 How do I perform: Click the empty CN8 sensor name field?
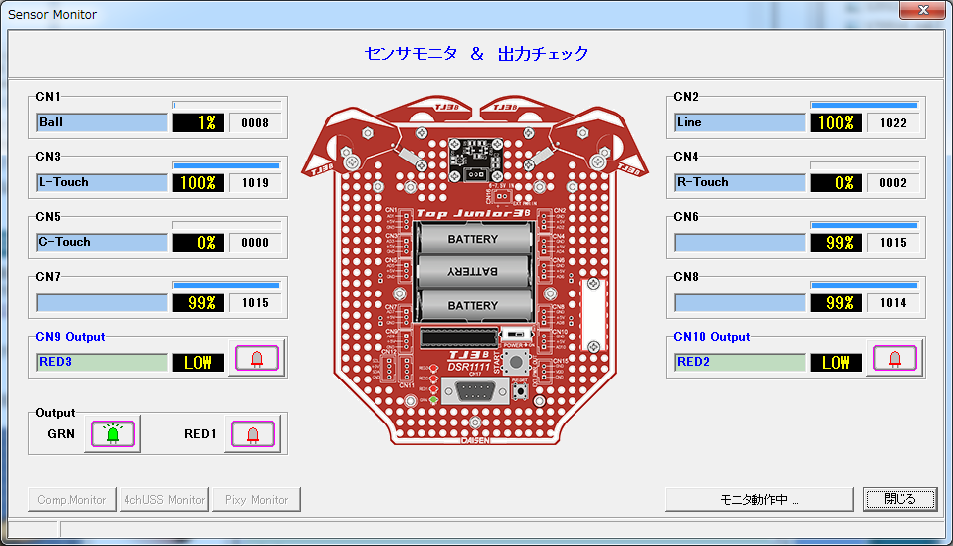(740, 303)
